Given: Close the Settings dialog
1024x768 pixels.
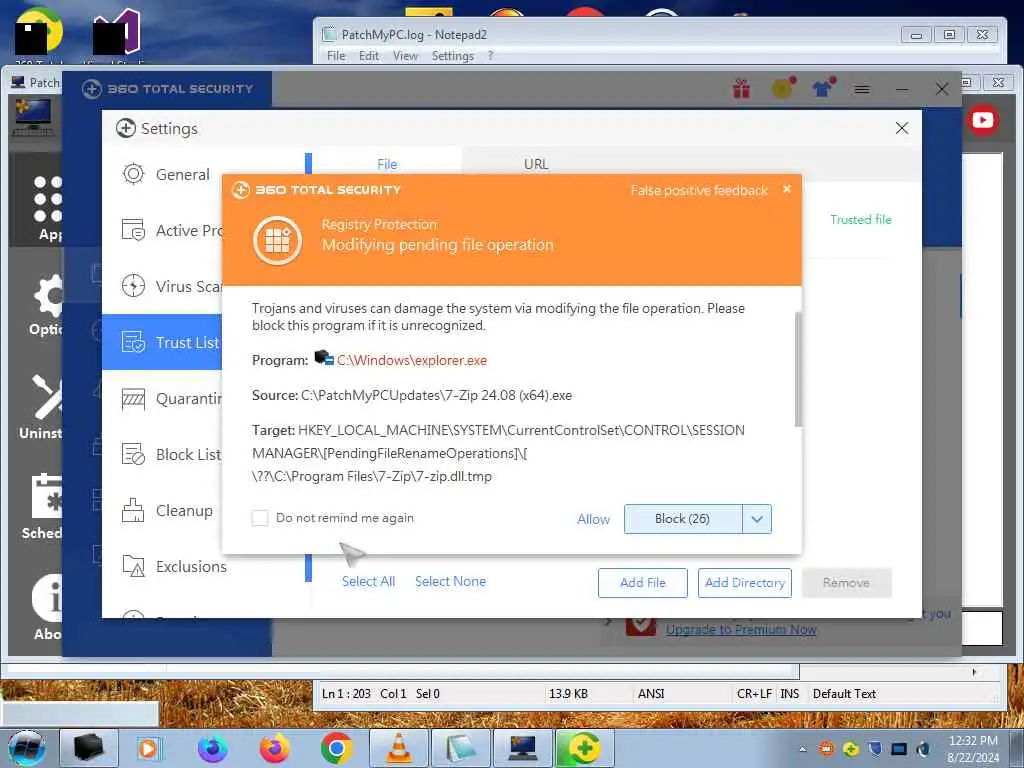Looking at the screenshot, I should coord(902,128).
